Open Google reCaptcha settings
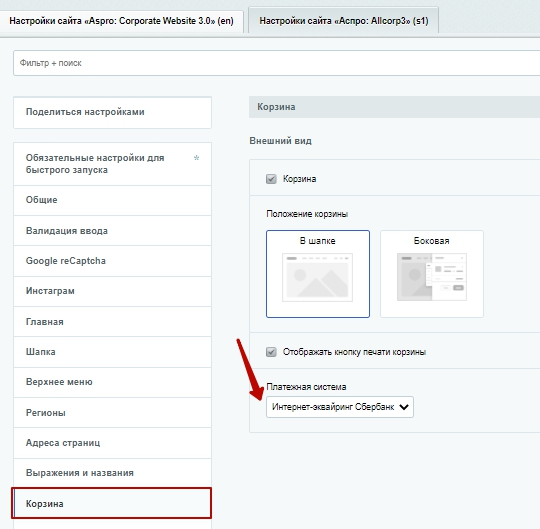This screenshot has width=540, height=529. (112, 261)
